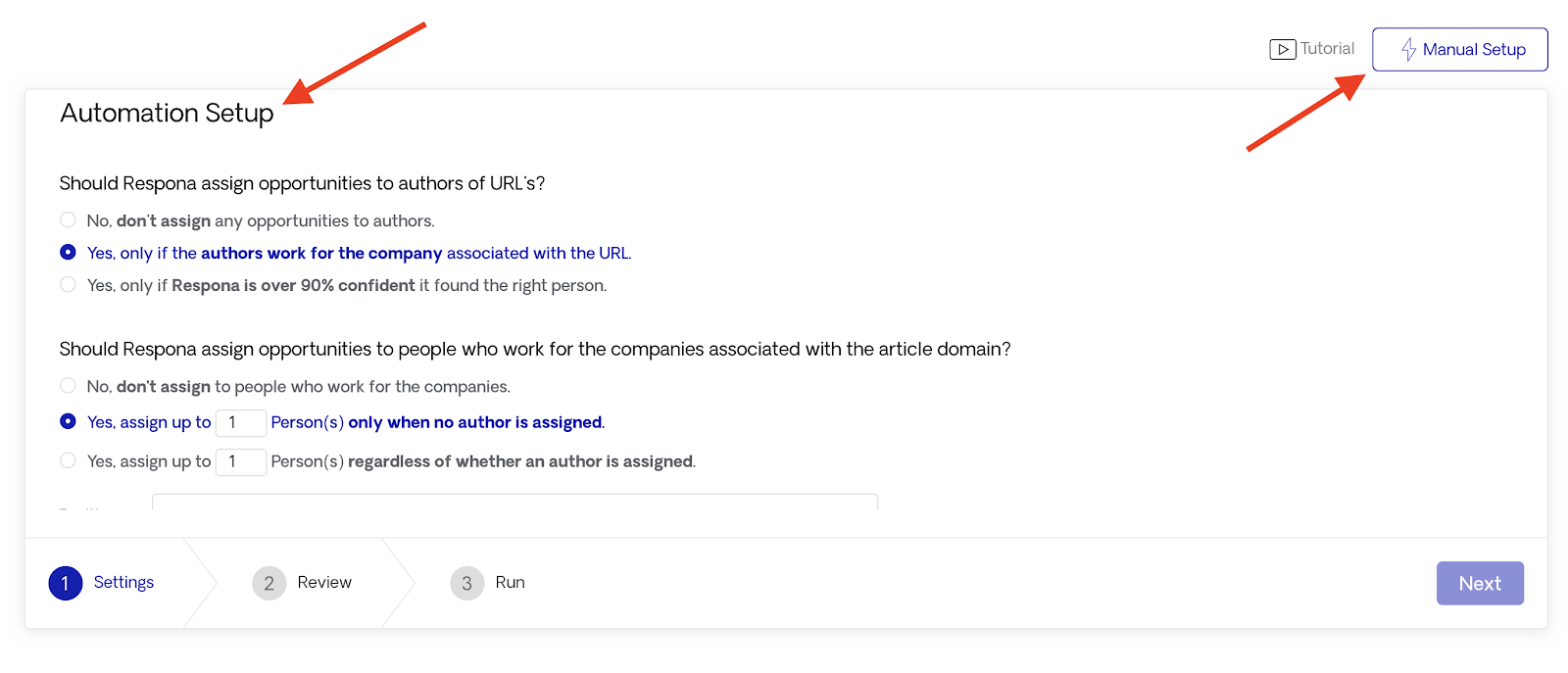Choose 'regardless of whether an author is assigned' radio

68,460
